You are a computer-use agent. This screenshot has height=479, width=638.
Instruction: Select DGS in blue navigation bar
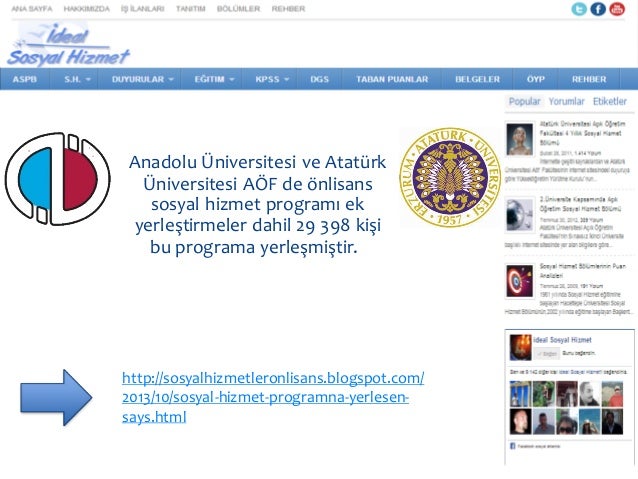[x=319, y=79]
